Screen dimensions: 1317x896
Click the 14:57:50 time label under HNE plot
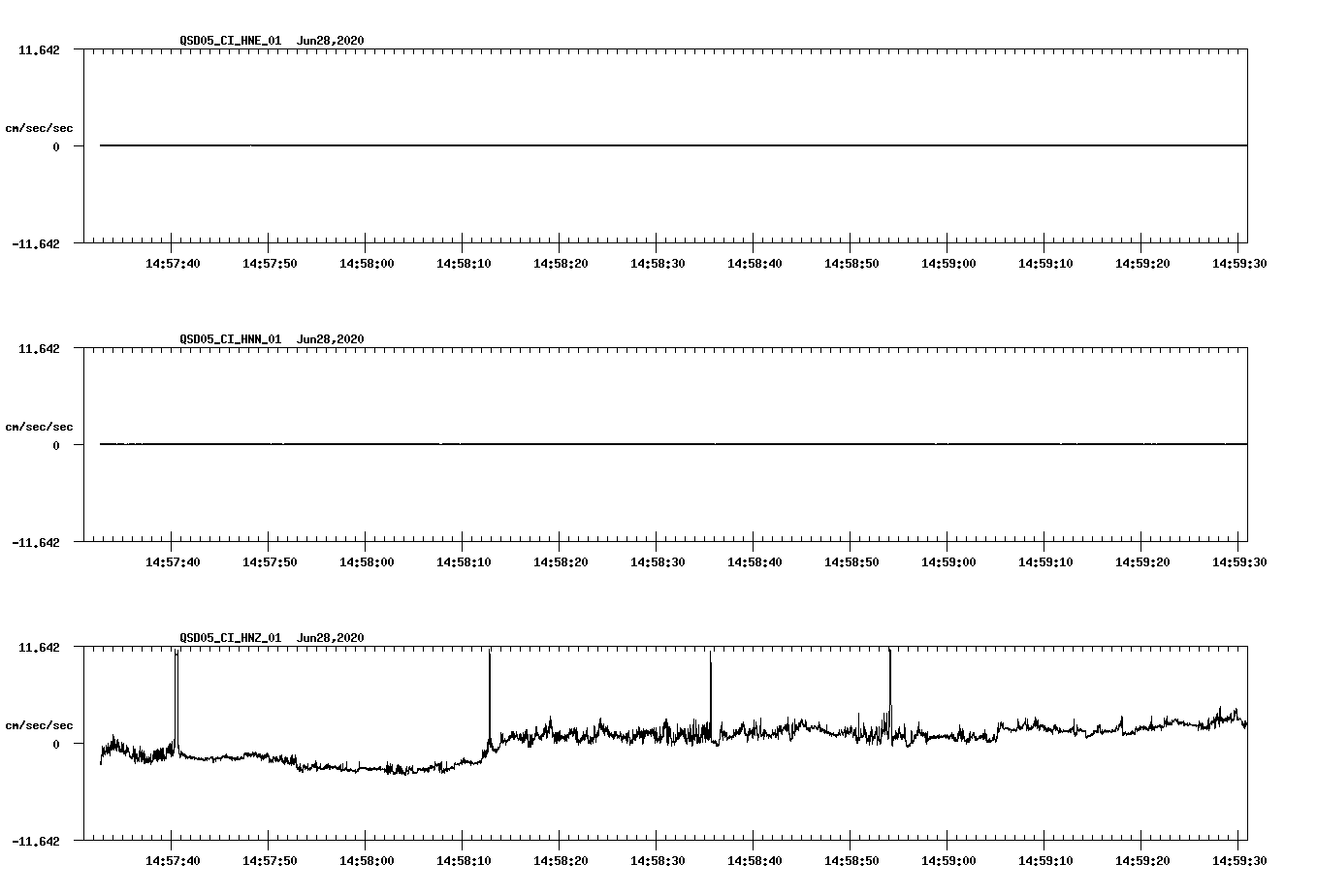[270, 263]
